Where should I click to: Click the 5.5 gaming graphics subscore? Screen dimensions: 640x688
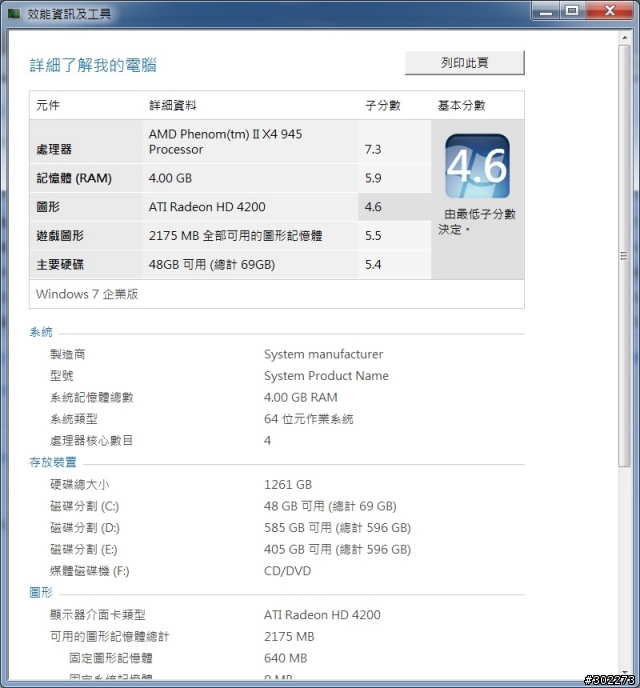tap(373, 236)
